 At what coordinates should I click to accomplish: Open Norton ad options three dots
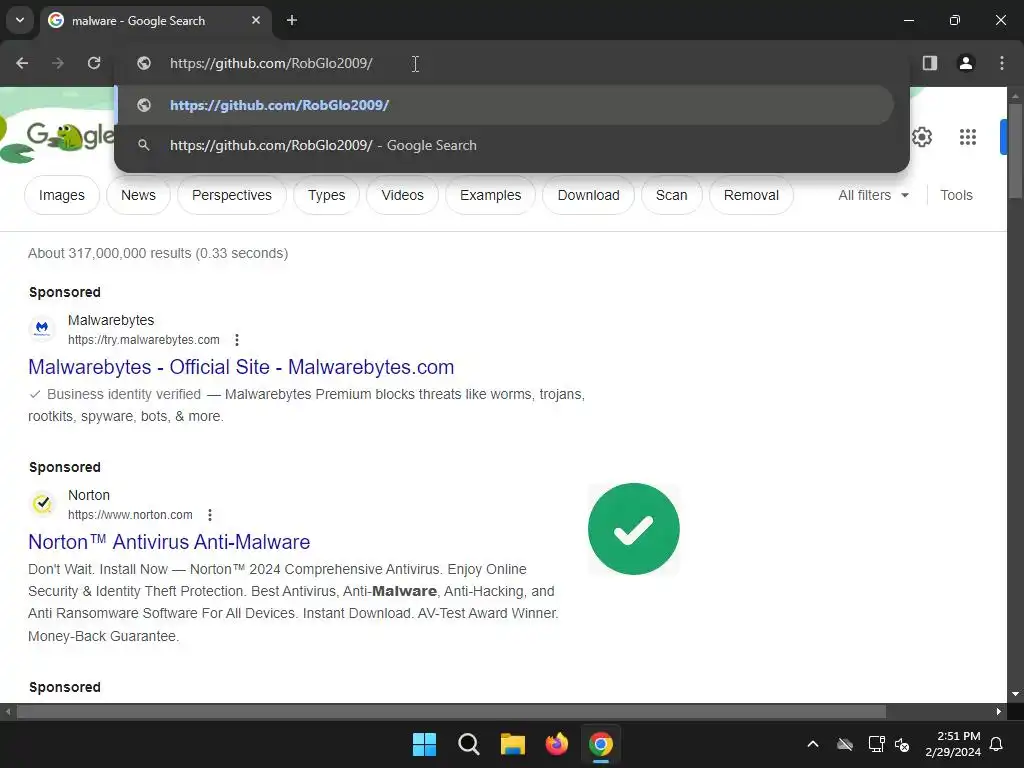[210, 515]
